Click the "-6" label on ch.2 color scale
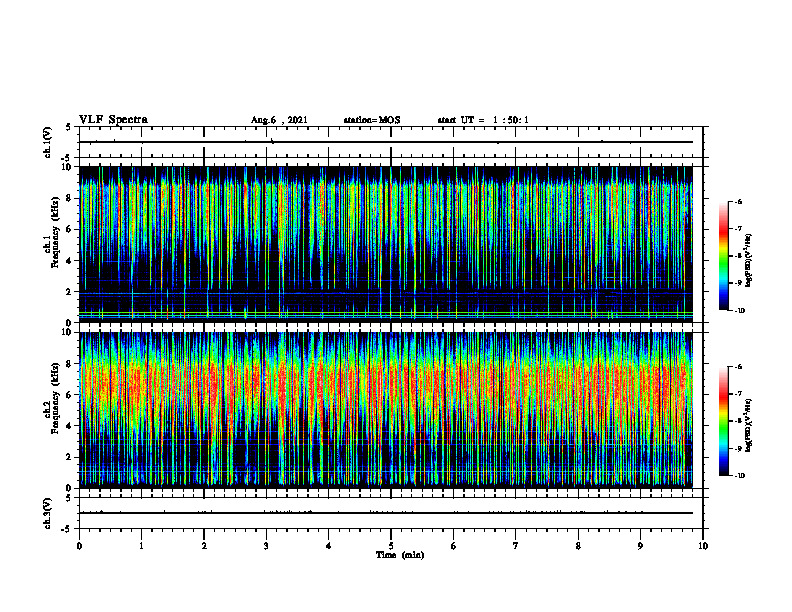 [738, 367]
